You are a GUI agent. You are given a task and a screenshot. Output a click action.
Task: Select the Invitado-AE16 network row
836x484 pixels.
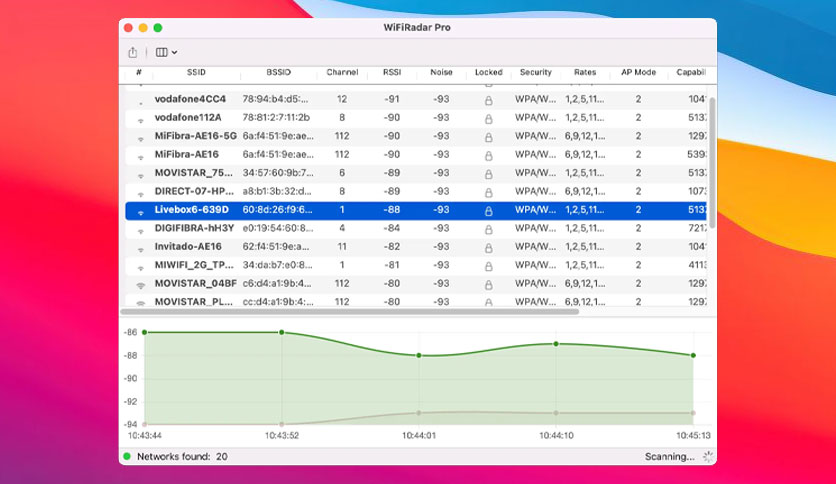click(x=416, y=247)
